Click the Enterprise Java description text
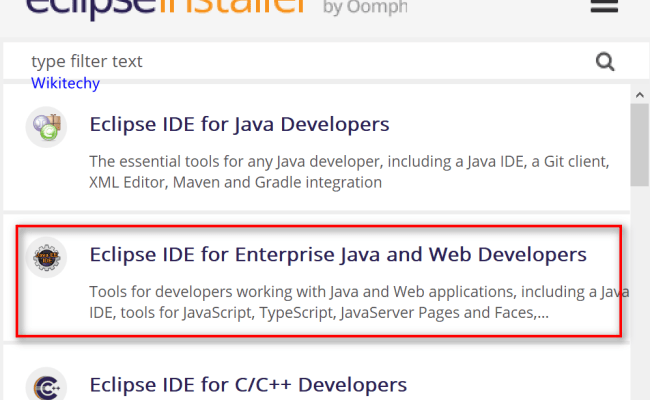 click(x=359, y=302)
